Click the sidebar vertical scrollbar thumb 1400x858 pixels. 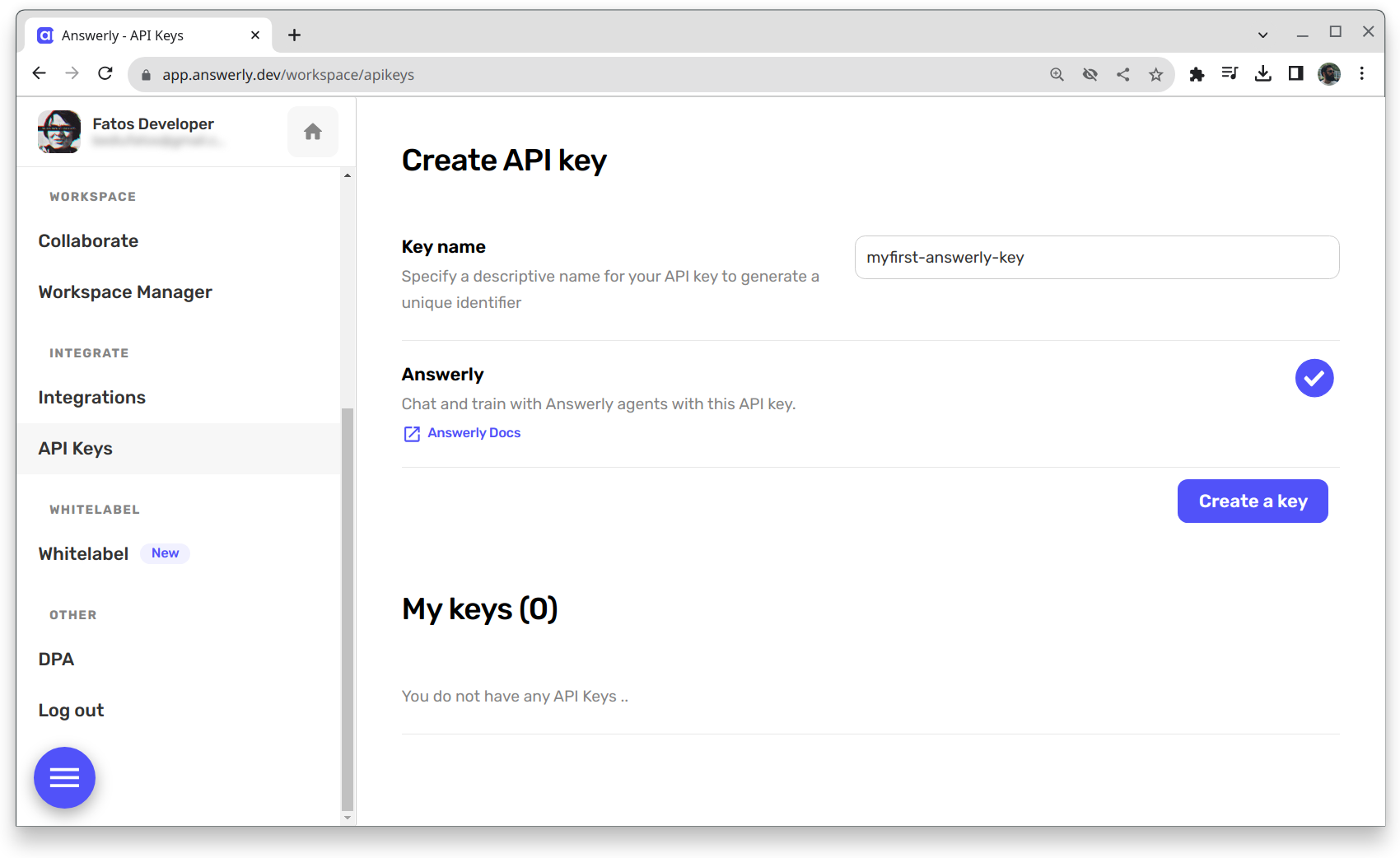click(x=348, y=609)
